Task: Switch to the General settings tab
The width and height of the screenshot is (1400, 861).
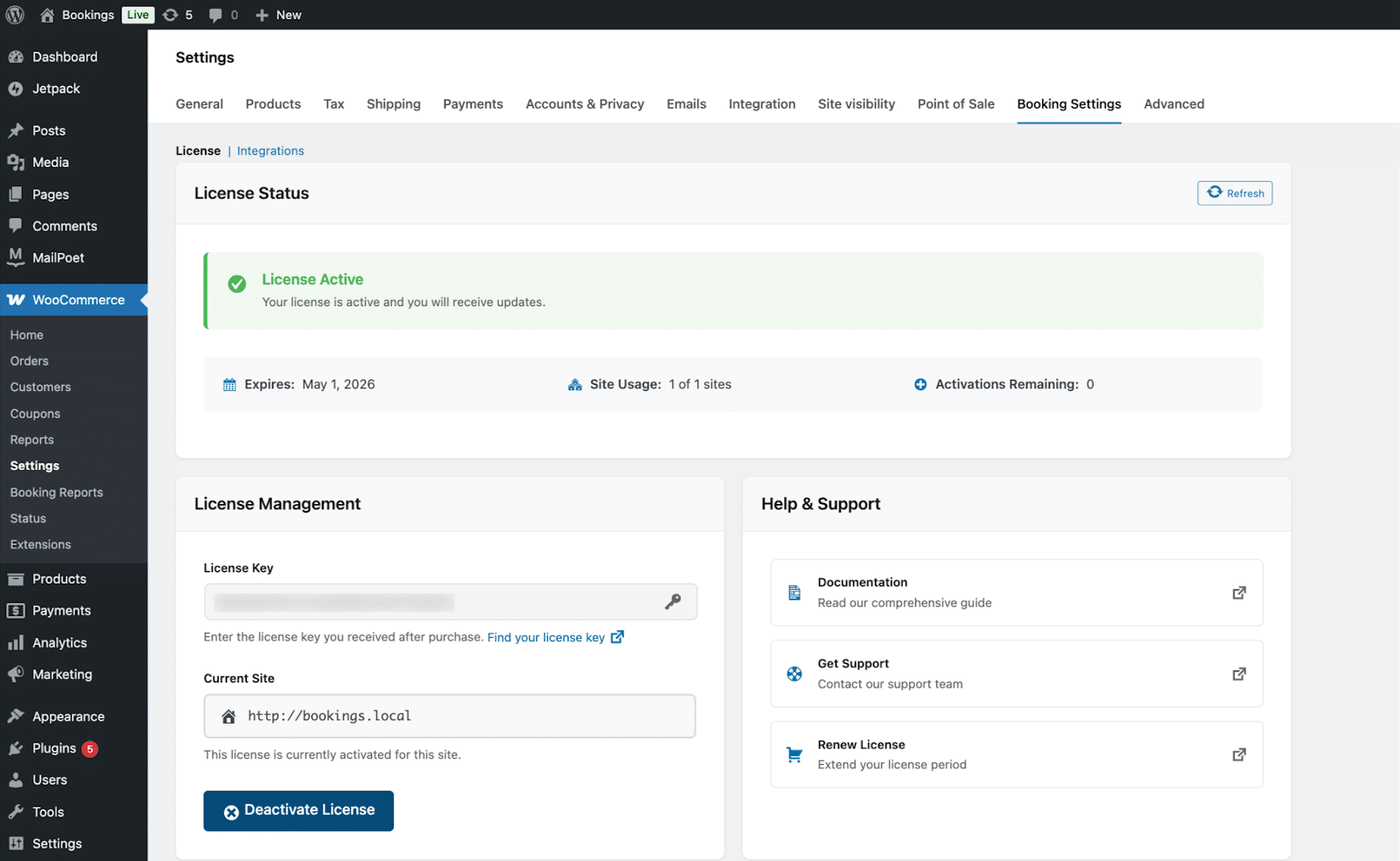Action: coord(199,104)
